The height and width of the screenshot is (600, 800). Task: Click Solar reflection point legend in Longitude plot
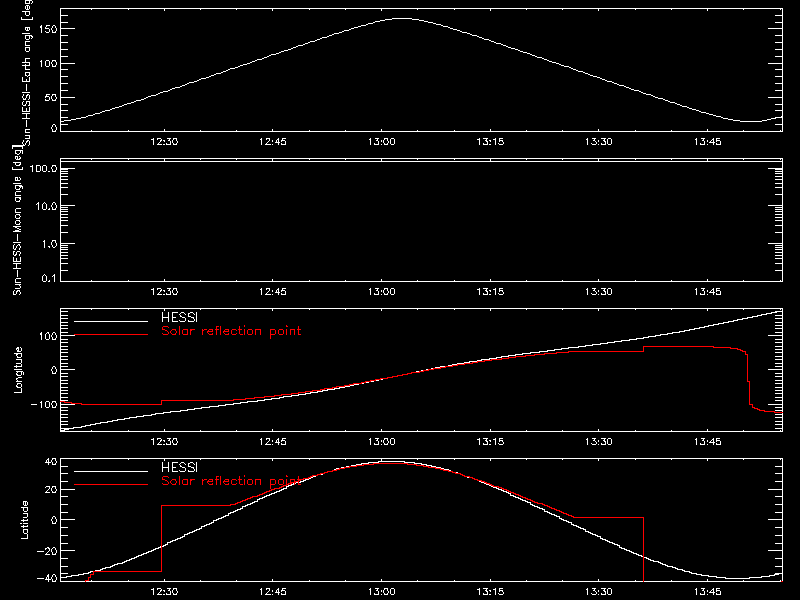(231, 331)
